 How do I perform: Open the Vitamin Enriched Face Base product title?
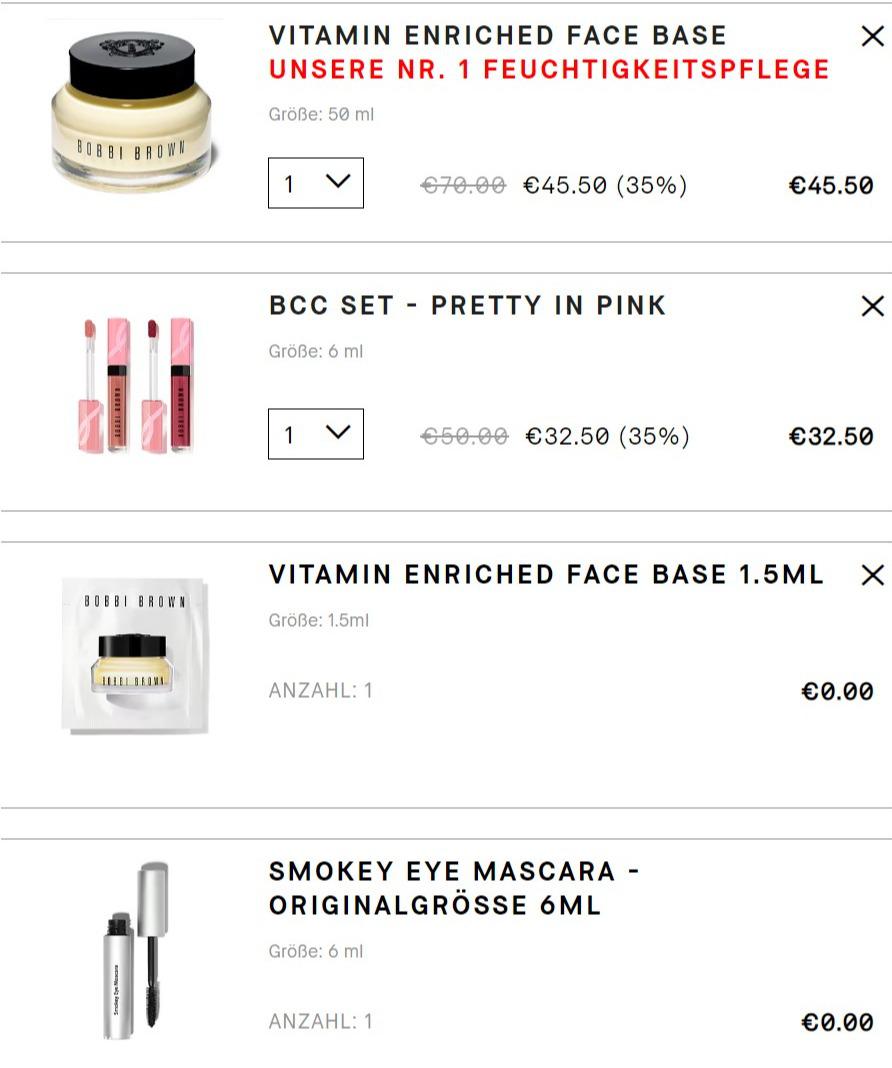point(498,35)
